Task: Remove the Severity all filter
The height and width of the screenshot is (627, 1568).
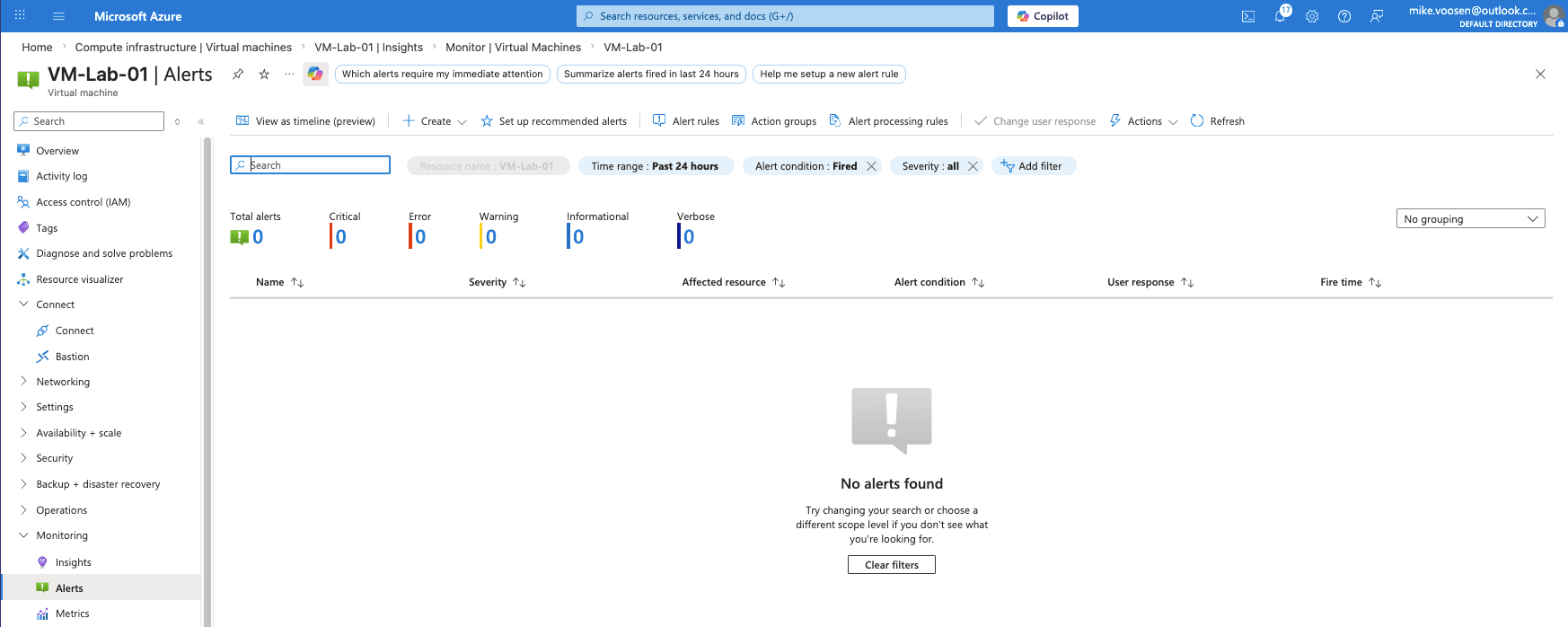Action: pyautogui.click(x=973, y=166)
